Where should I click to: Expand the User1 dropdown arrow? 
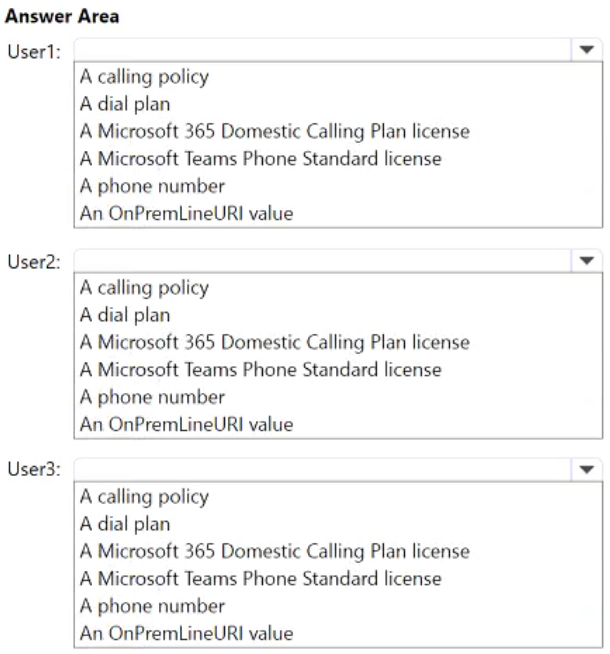pyautogui.click(x=585, y=50)
